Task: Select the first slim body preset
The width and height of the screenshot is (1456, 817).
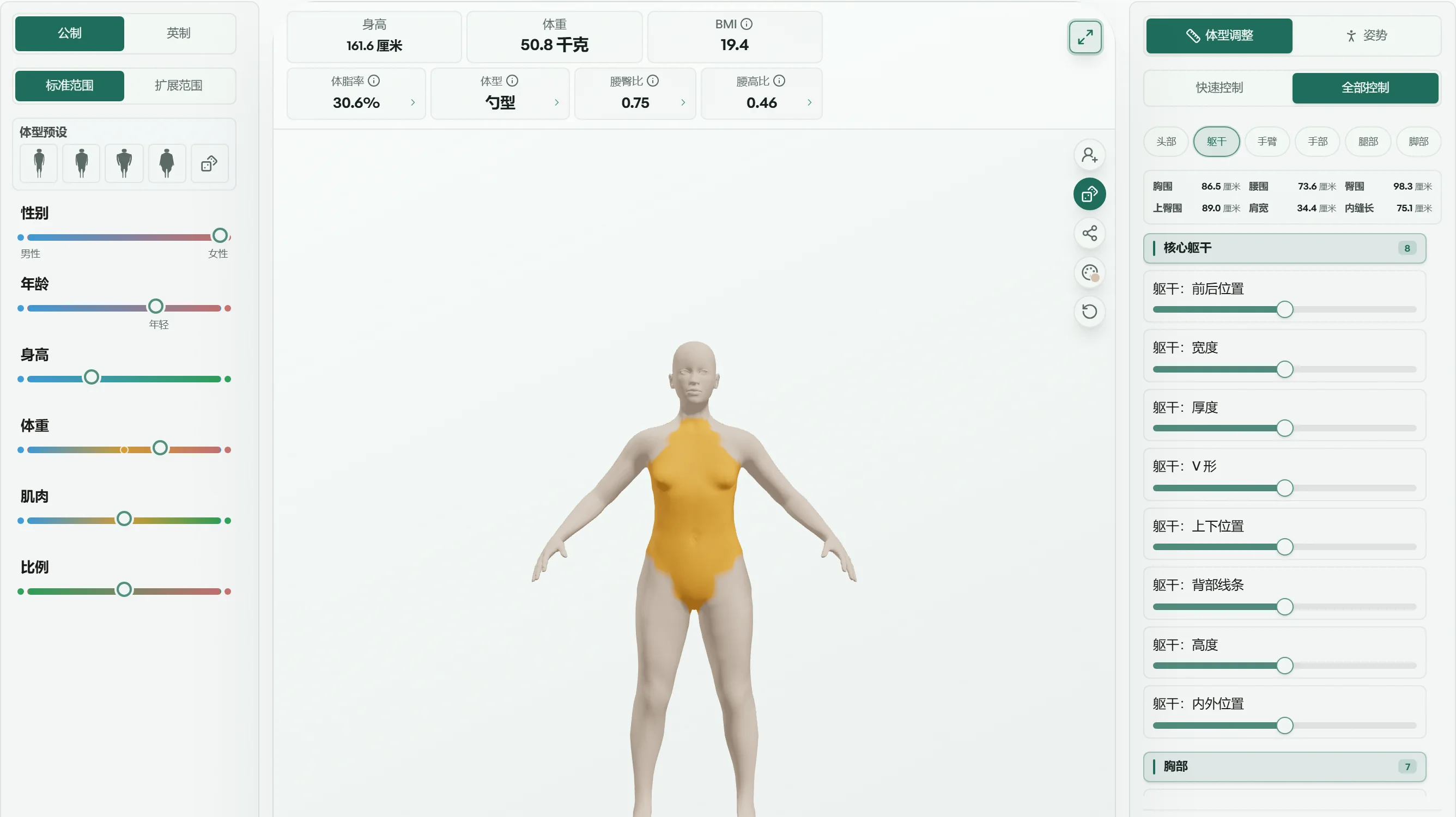Action: click(39, 163)
